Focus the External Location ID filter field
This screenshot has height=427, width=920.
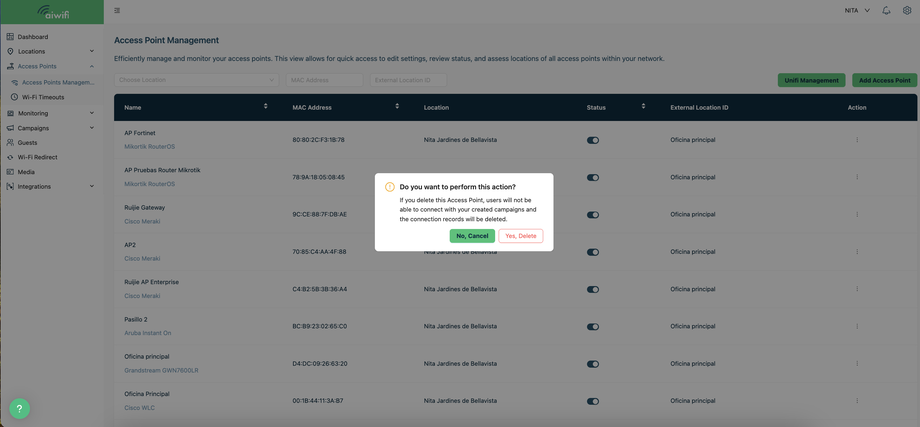coord(408,80)
